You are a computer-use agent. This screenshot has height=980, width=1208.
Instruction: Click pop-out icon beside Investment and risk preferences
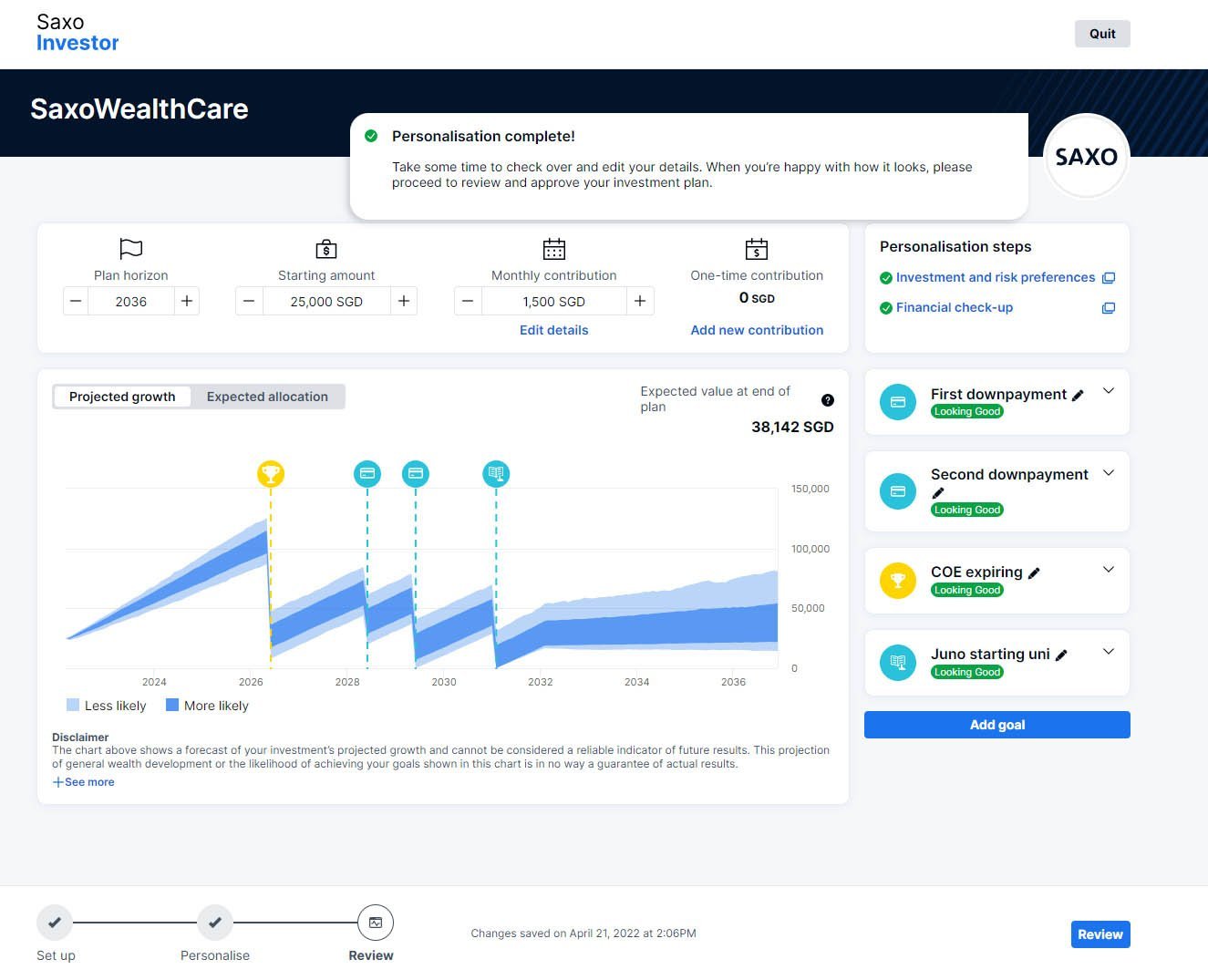(x=1109, y=278)
